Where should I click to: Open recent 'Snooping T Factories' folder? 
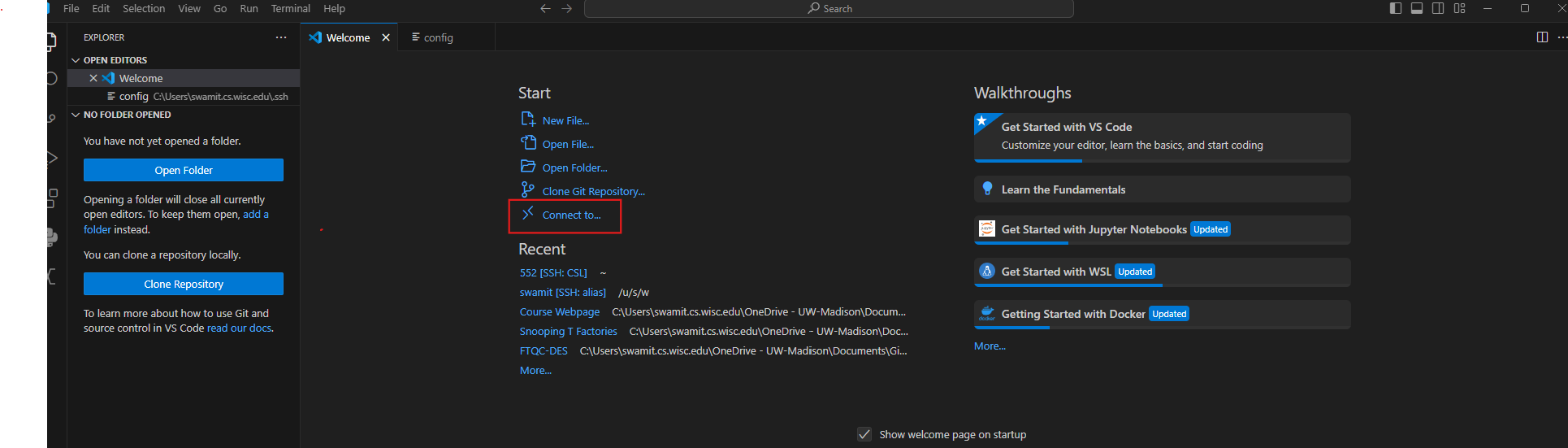pyautogui.click(x=569, y=331)
